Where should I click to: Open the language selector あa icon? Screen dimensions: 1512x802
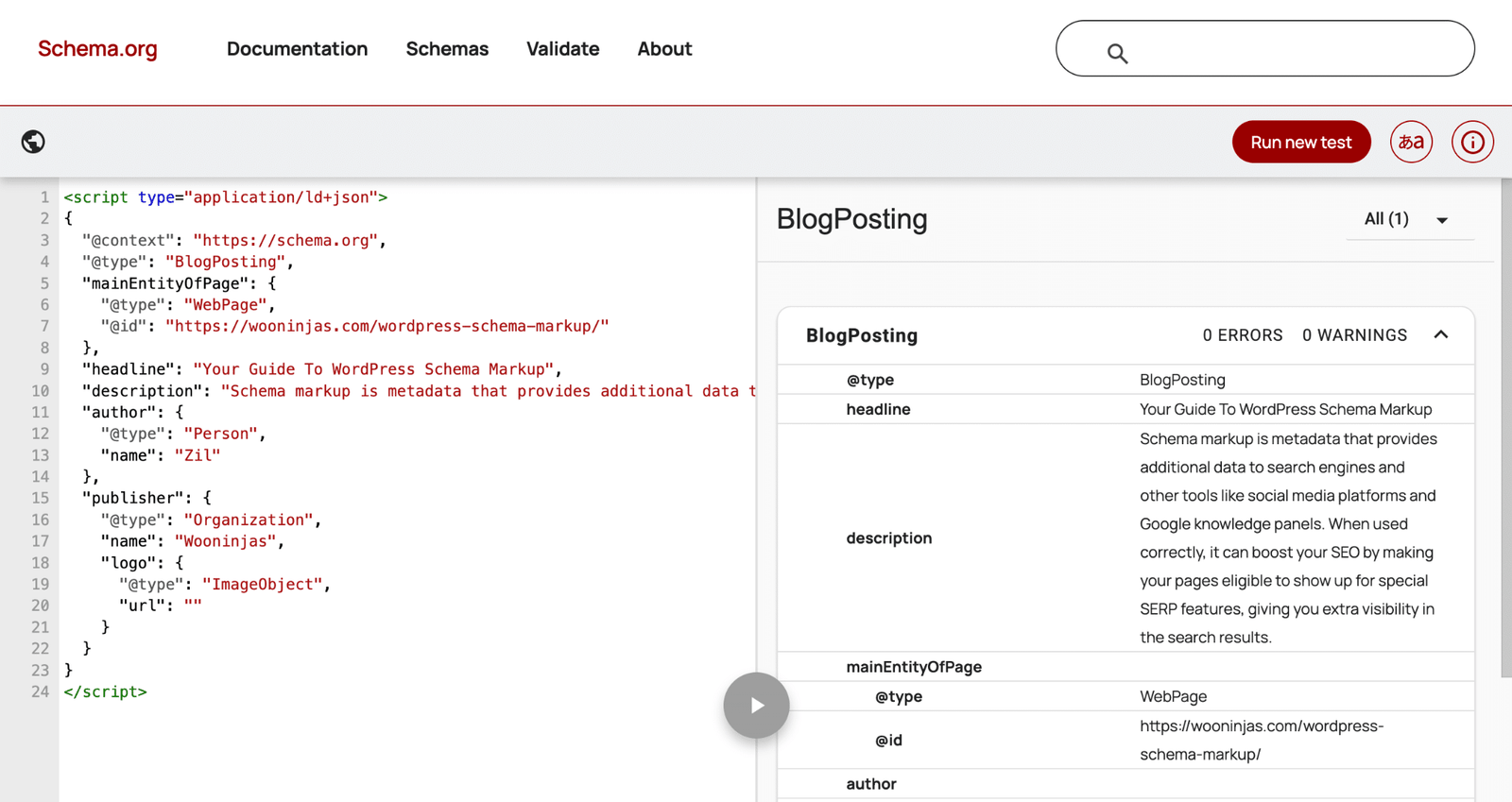(1411, 142)
